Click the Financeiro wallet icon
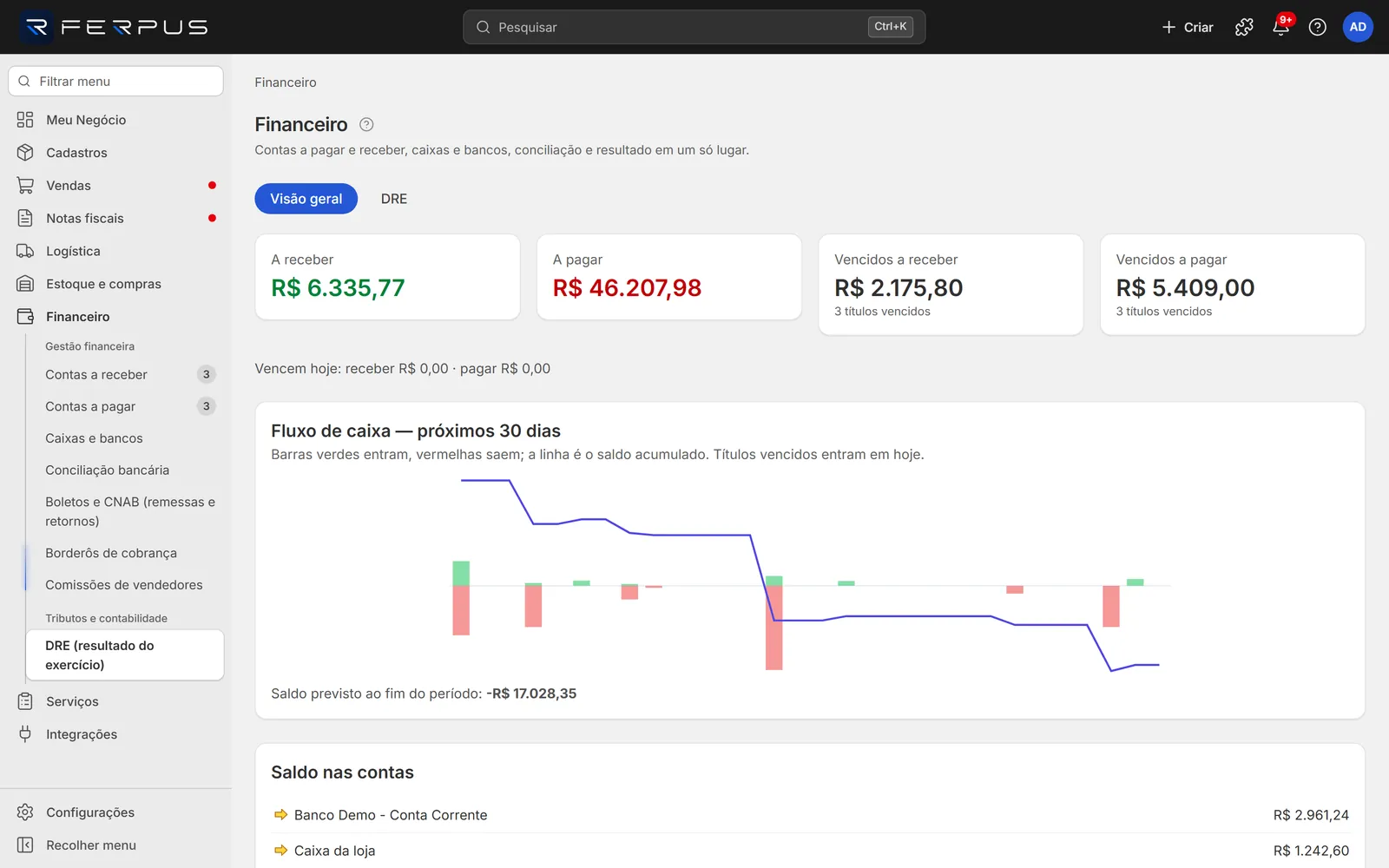The image size is (1389, 868). [25, 317]
